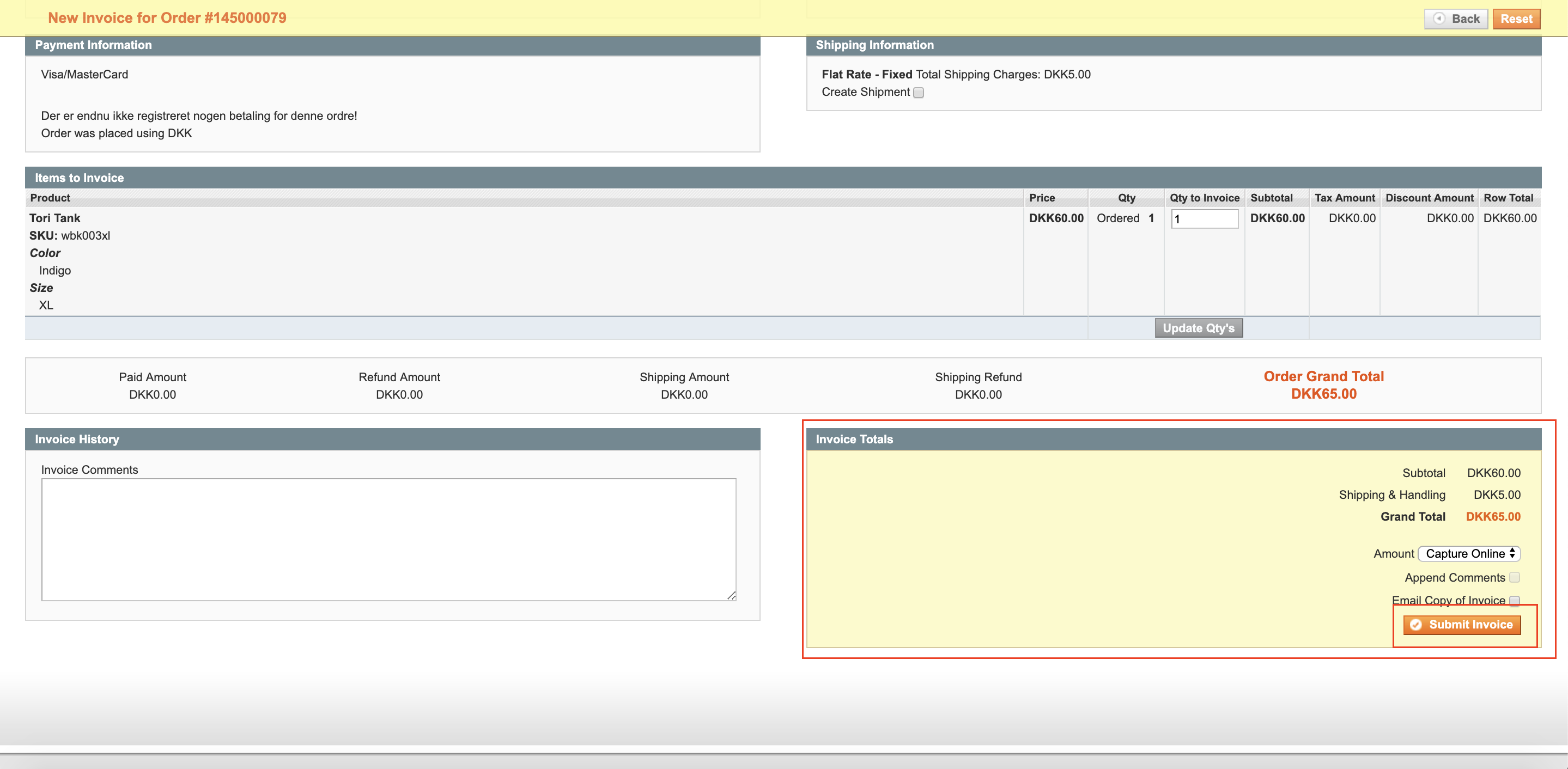Click the Discount Amount column header
Viewport: 1568px width, 769px height.
(1429, 198)
